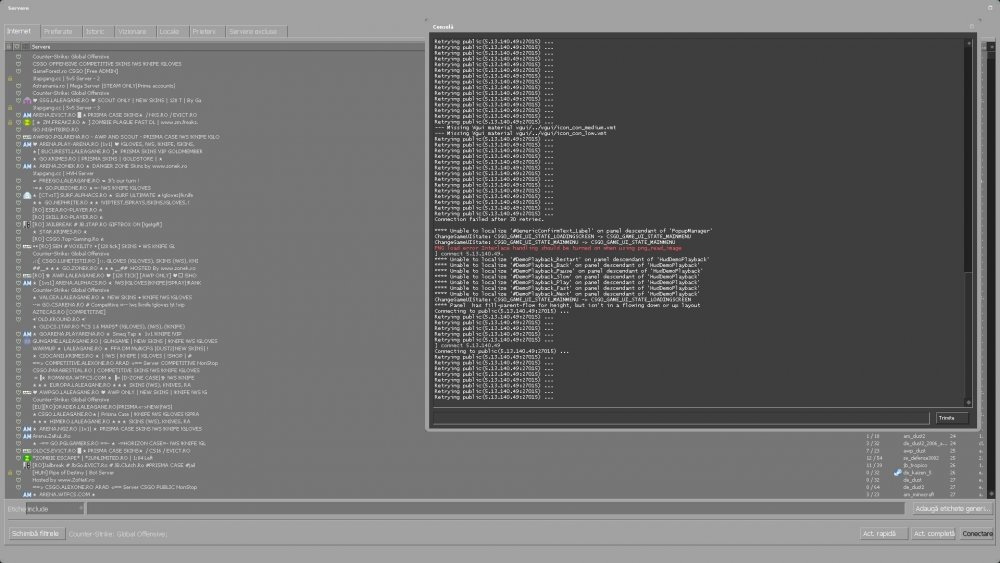Screen dimensions: 1000x563
Task: Click the icon of SURF.ALPHACS.RO server
Action: [x=27, y=196]
